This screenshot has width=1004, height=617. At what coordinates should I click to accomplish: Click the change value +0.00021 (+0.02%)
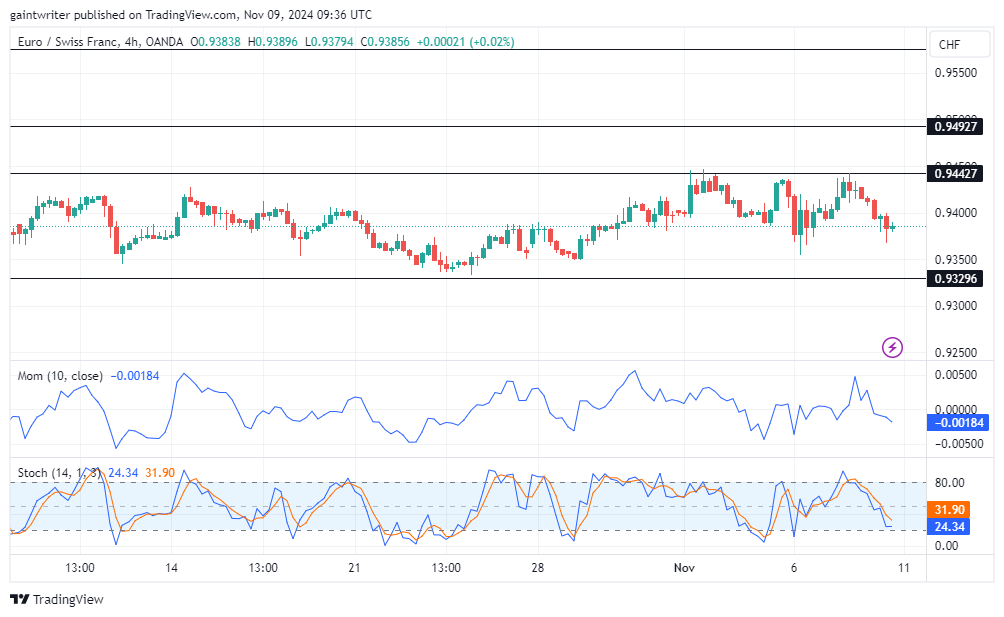(x=466, y=42)
